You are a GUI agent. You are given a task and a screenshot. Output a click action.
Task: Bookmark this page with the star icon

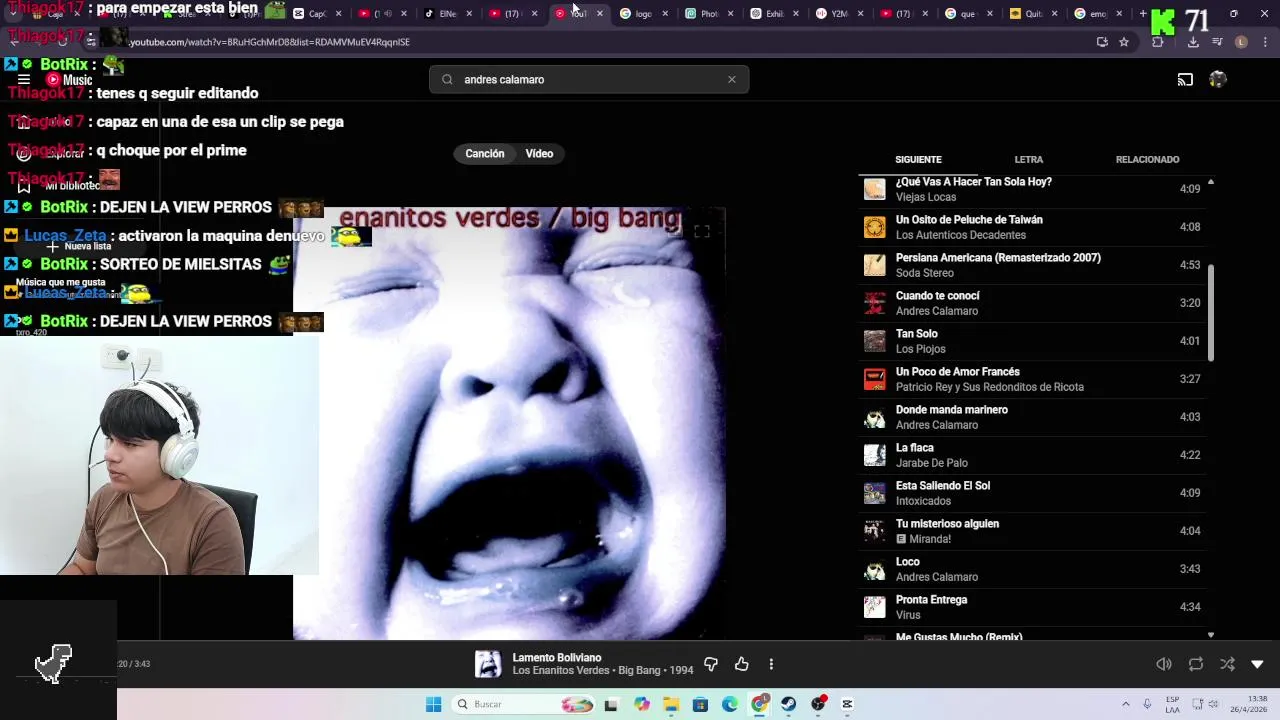point(1124,42)
